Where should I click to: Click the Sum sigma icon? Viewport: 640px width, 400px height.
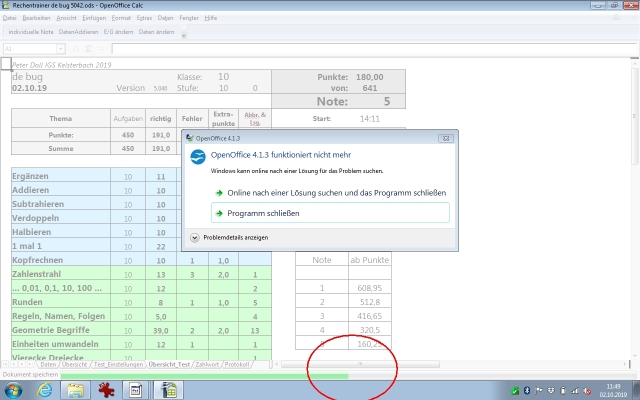(88, 49)
